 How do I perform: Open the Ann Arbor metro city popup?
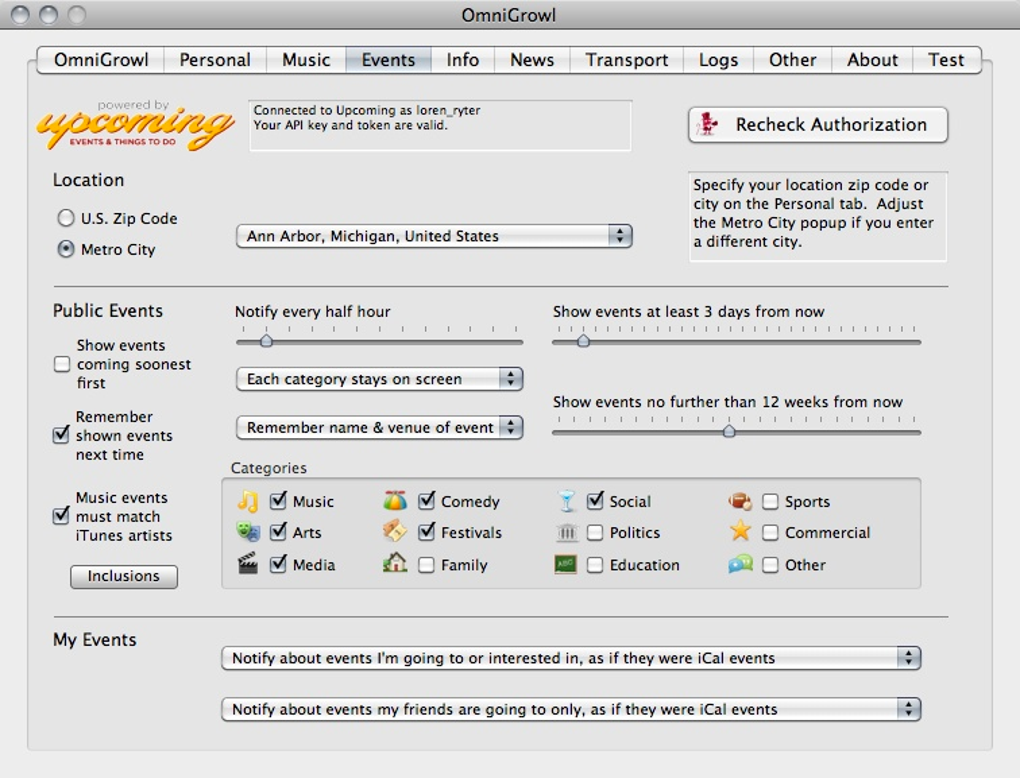point(434,235)
